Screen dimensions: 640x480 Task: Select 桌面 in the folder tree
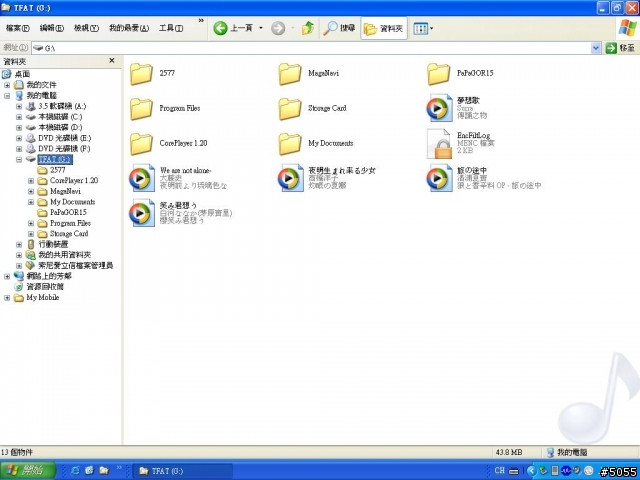coord(22,74)
